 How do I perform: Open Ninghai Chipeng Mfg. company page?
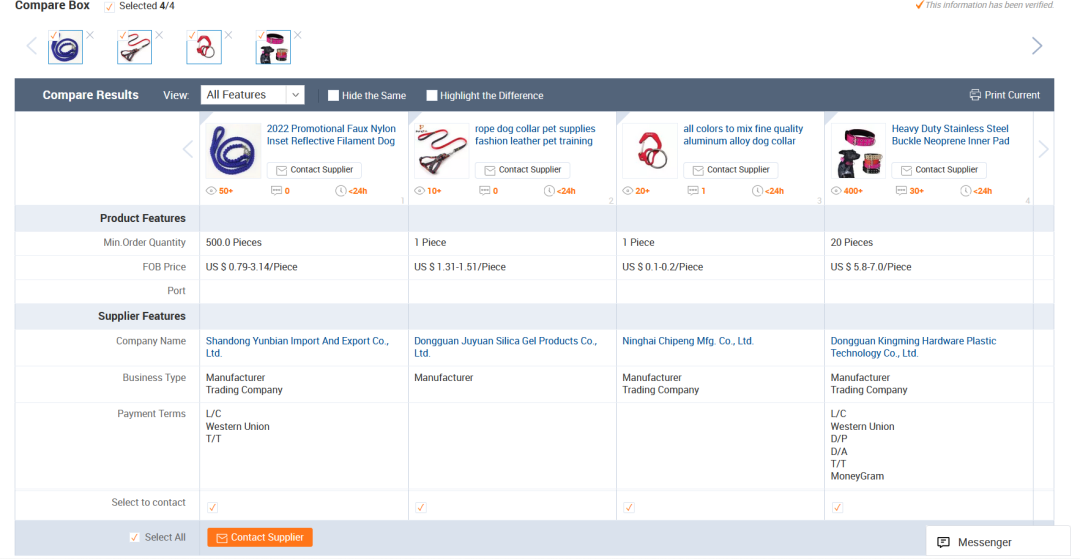[x=688, y=341]
